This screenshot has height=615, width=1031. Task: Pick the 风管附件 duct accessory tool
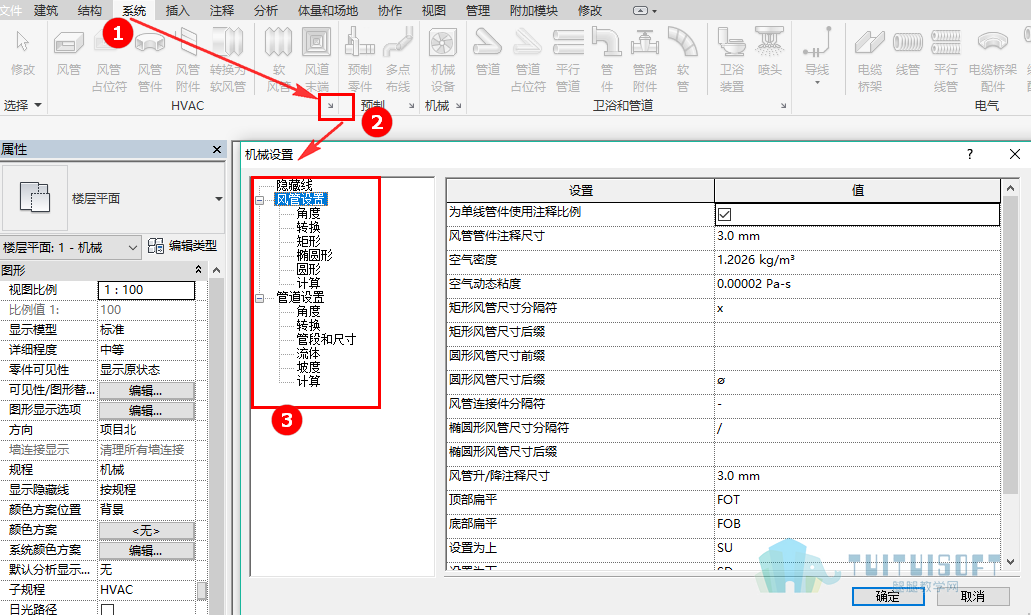point(187,61)
